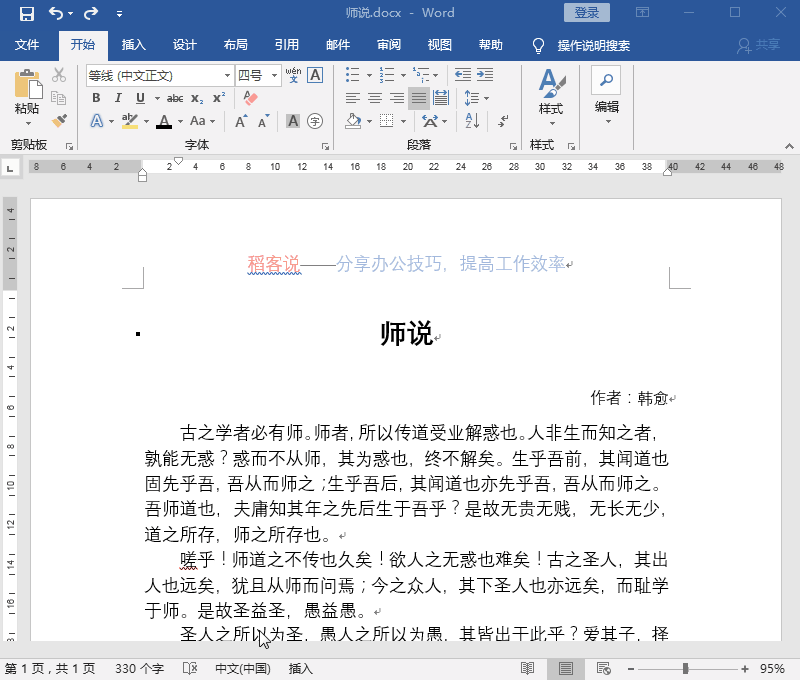Toggle bold formatting
Screen dimensions: 800x680
click(96, 98)
